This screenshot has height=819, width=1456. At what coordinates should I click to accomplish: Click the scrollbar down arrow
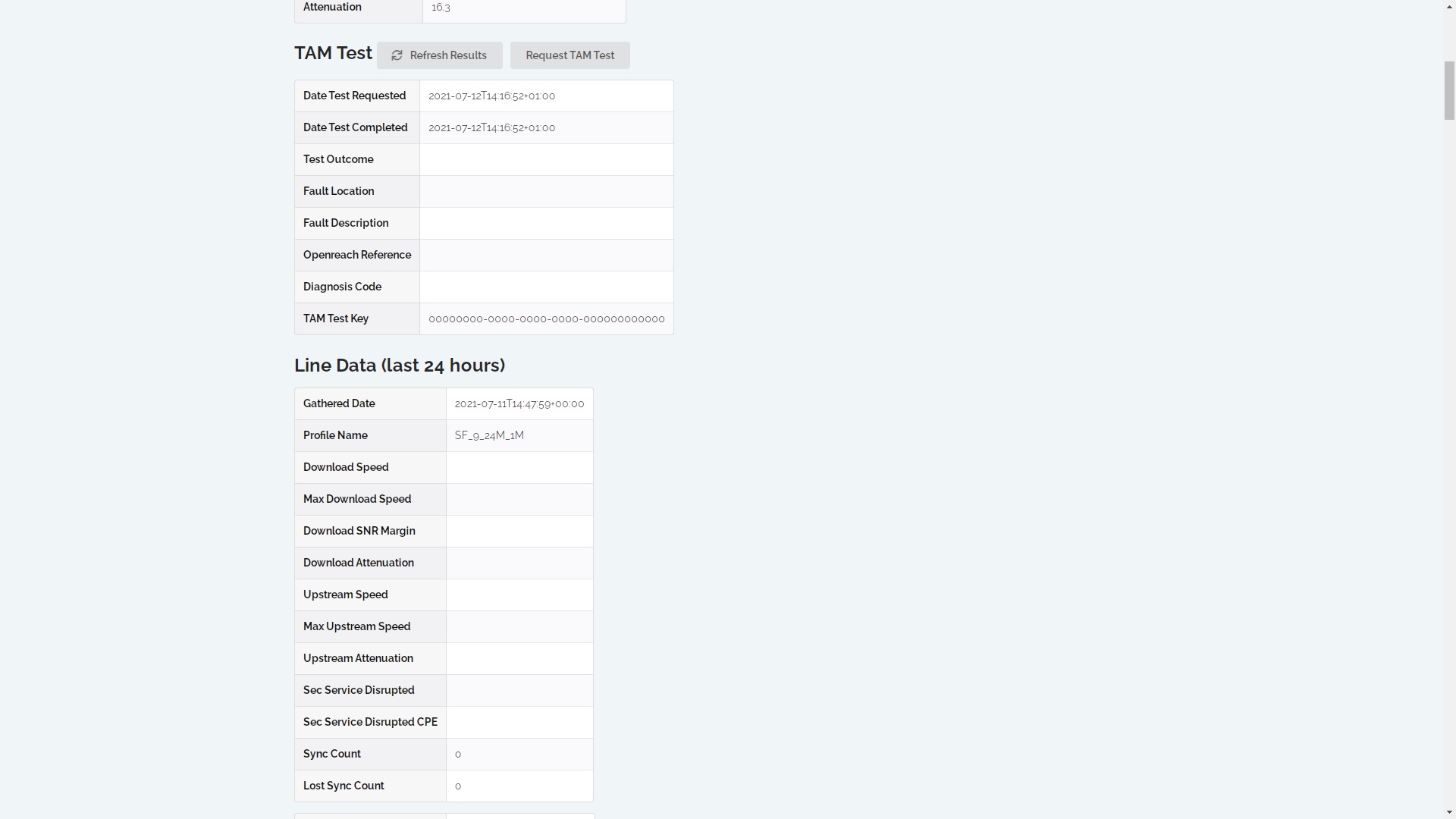[x=1449, y=812]
